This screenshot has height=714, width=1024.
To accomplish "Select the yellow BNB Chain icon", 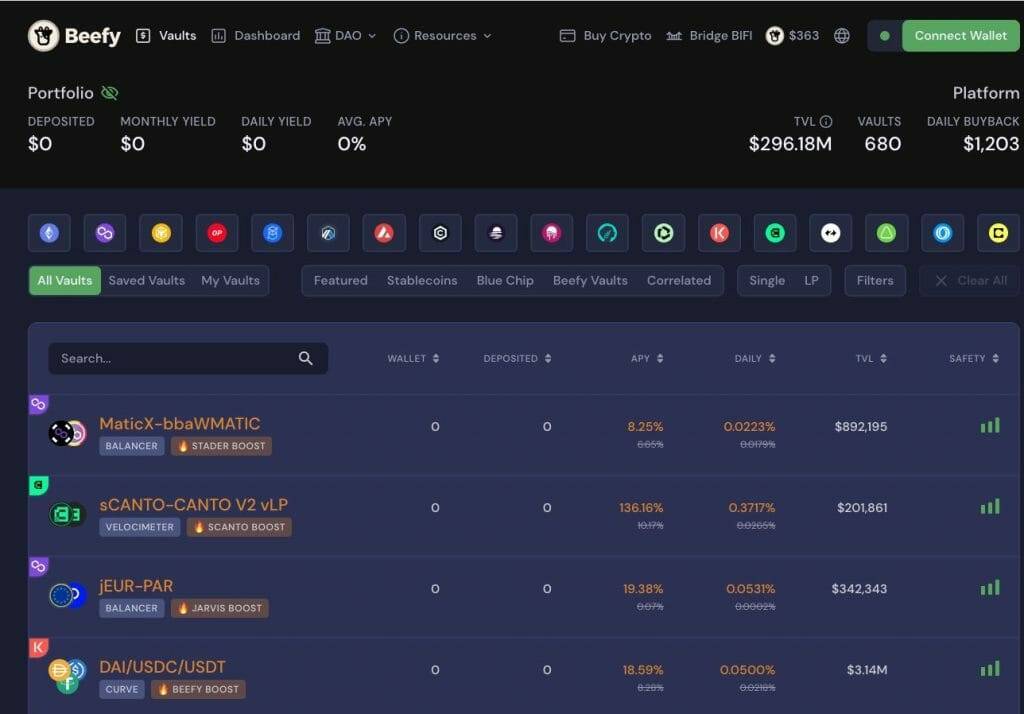I will coord(161,233).
